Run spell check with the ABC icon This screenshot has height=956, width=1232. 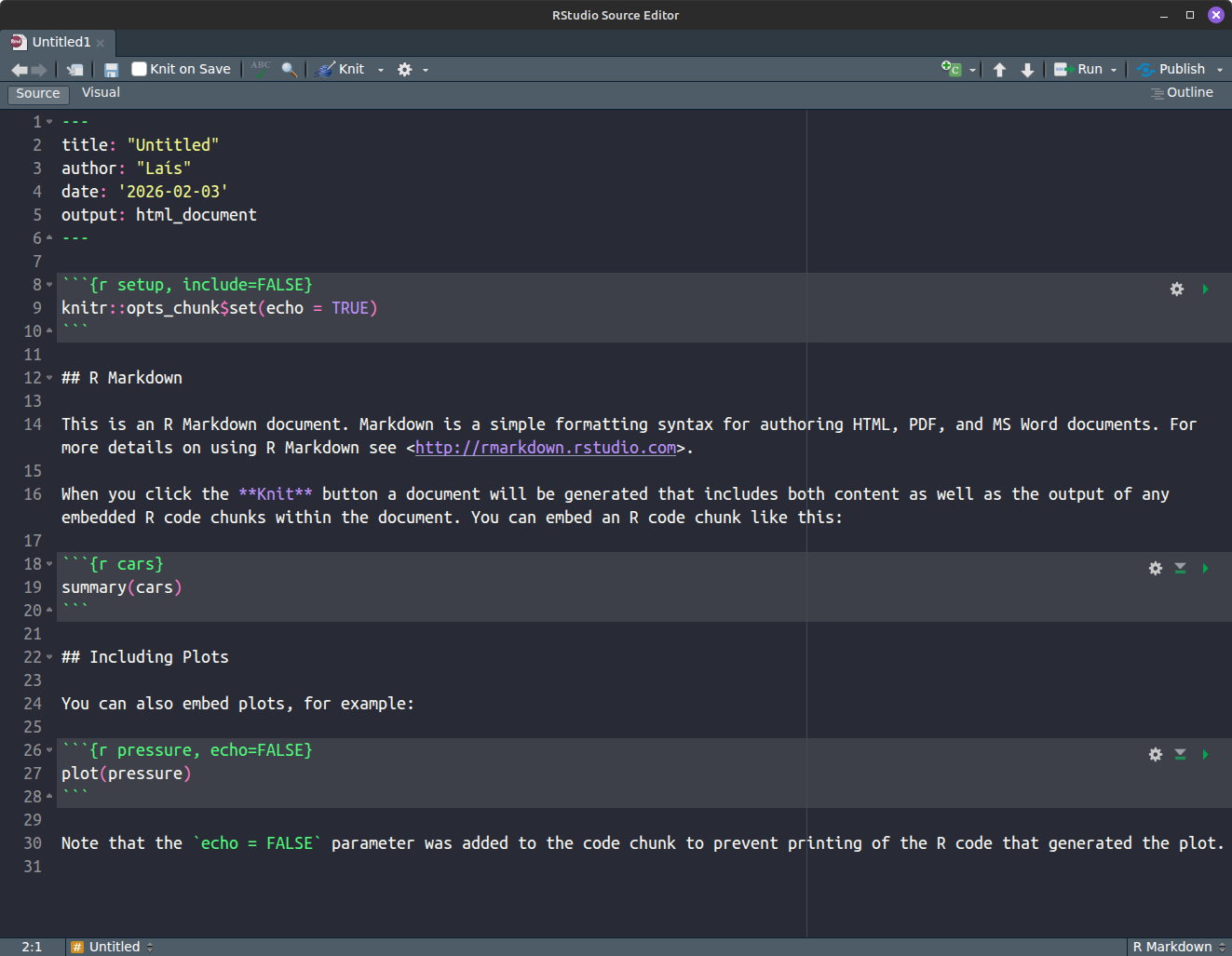(261, 68)
